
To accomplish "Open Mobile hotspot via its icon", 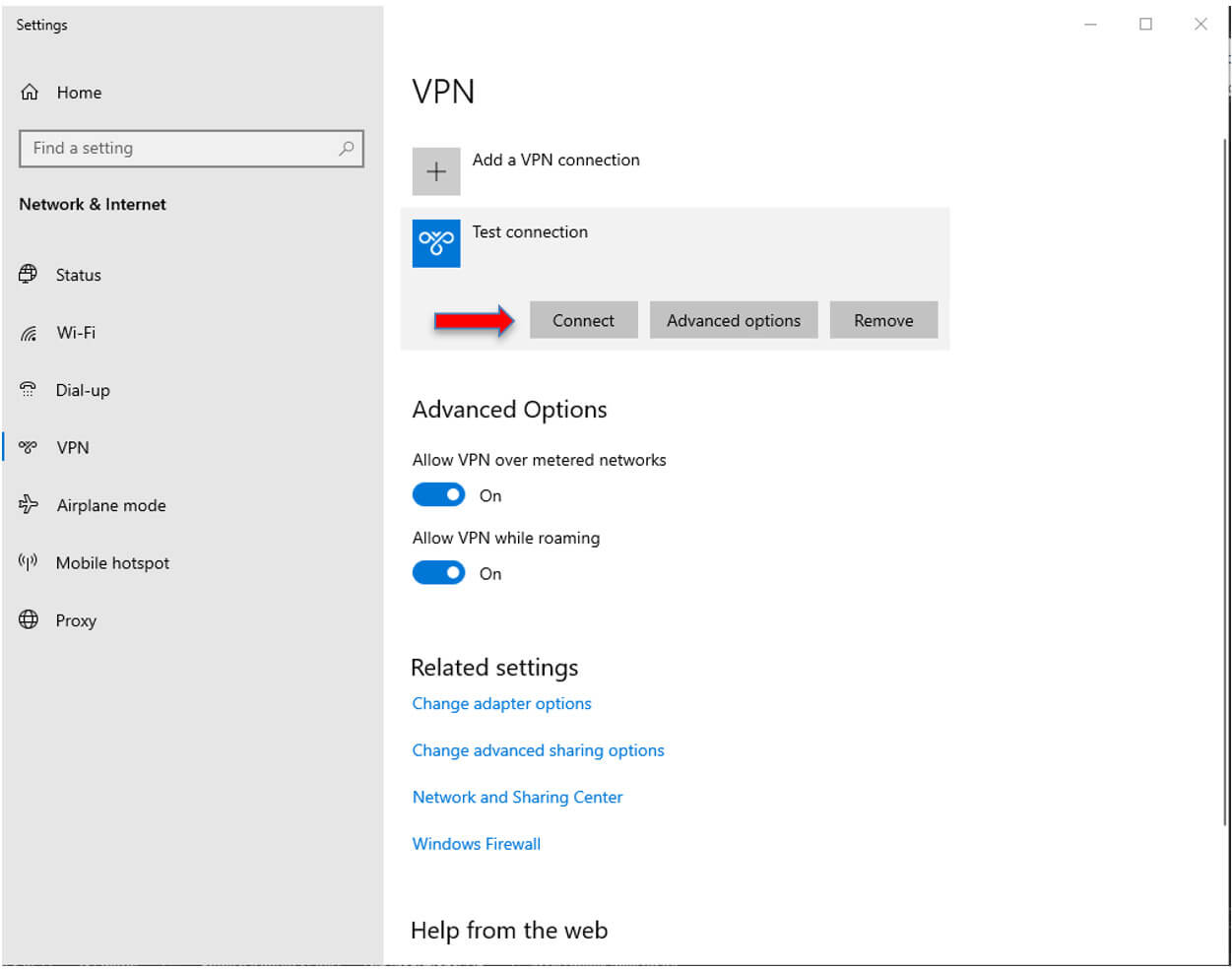I will coord(29,562).
